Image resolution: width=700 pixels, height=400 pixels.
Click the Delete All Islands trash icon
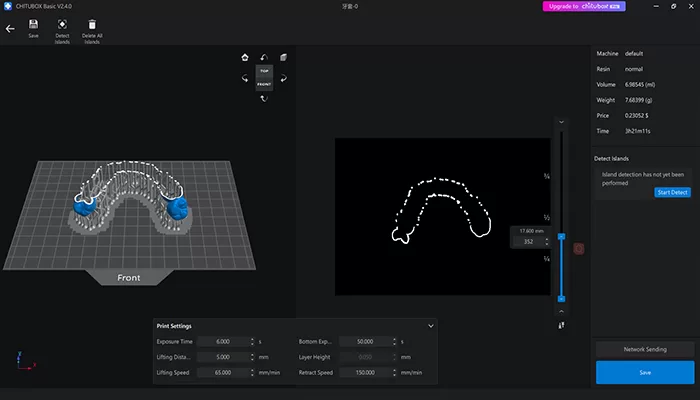(x=92, y=31)
